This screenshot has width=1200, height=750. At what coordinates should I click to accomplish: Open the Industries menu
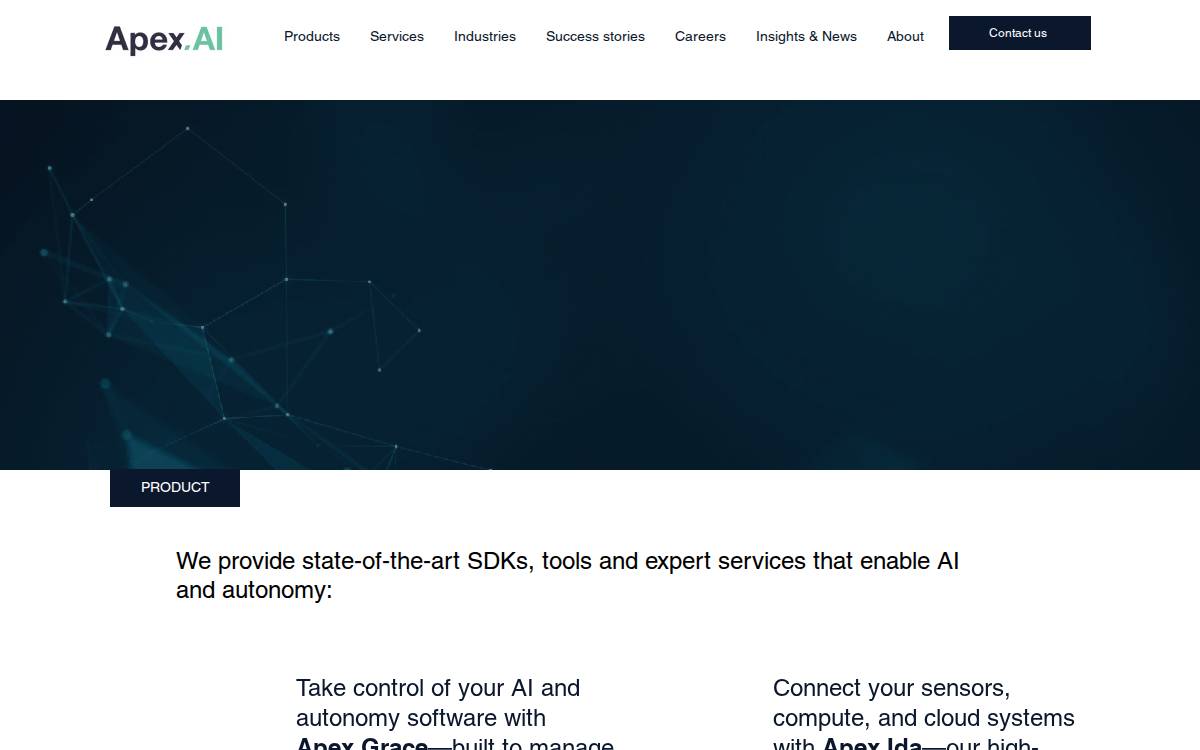[485, 36]
